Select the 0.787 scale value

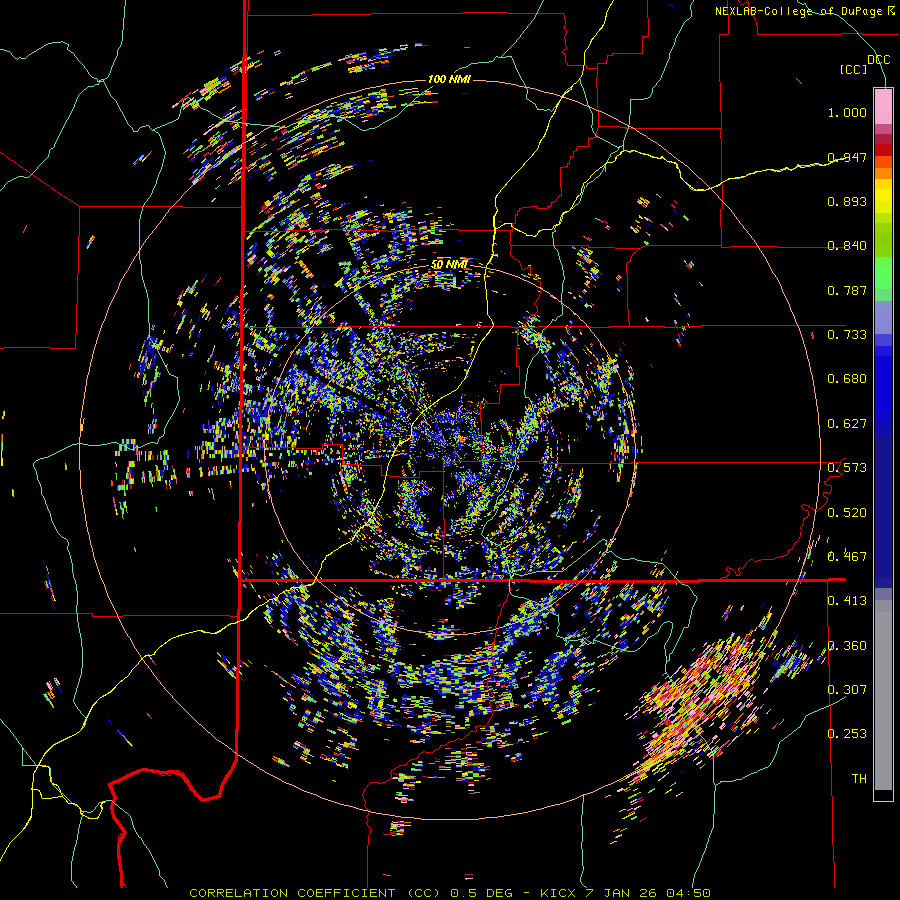click(x=847, y=290)
